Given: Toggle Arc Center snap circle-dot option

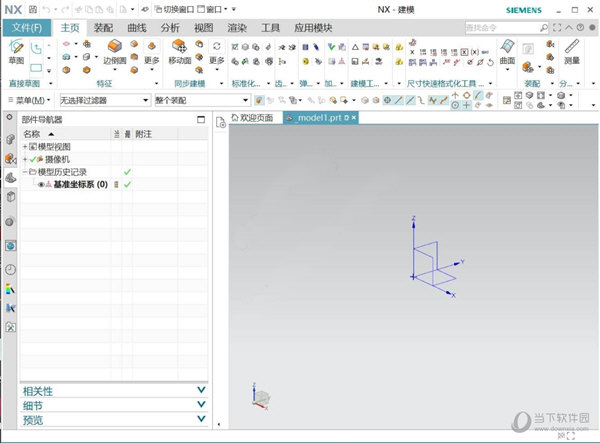Looking at the screenshot, I should (455, 104).
